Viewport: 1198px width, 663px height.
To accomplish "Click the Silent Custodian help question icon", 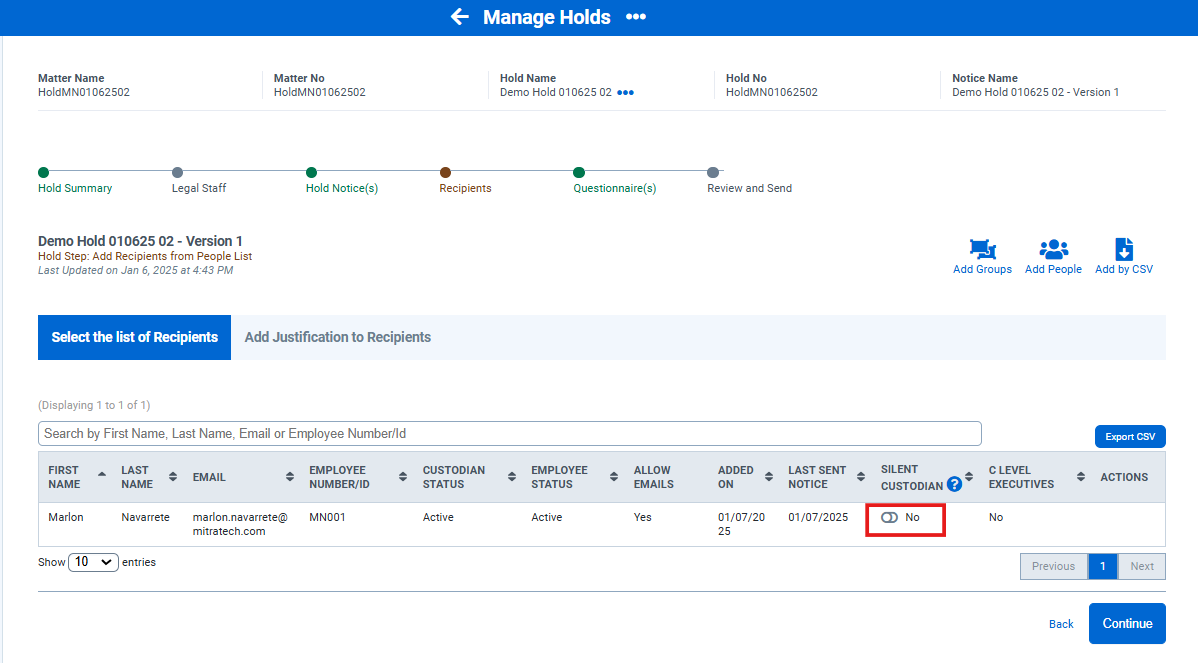I will pos(954,485).
